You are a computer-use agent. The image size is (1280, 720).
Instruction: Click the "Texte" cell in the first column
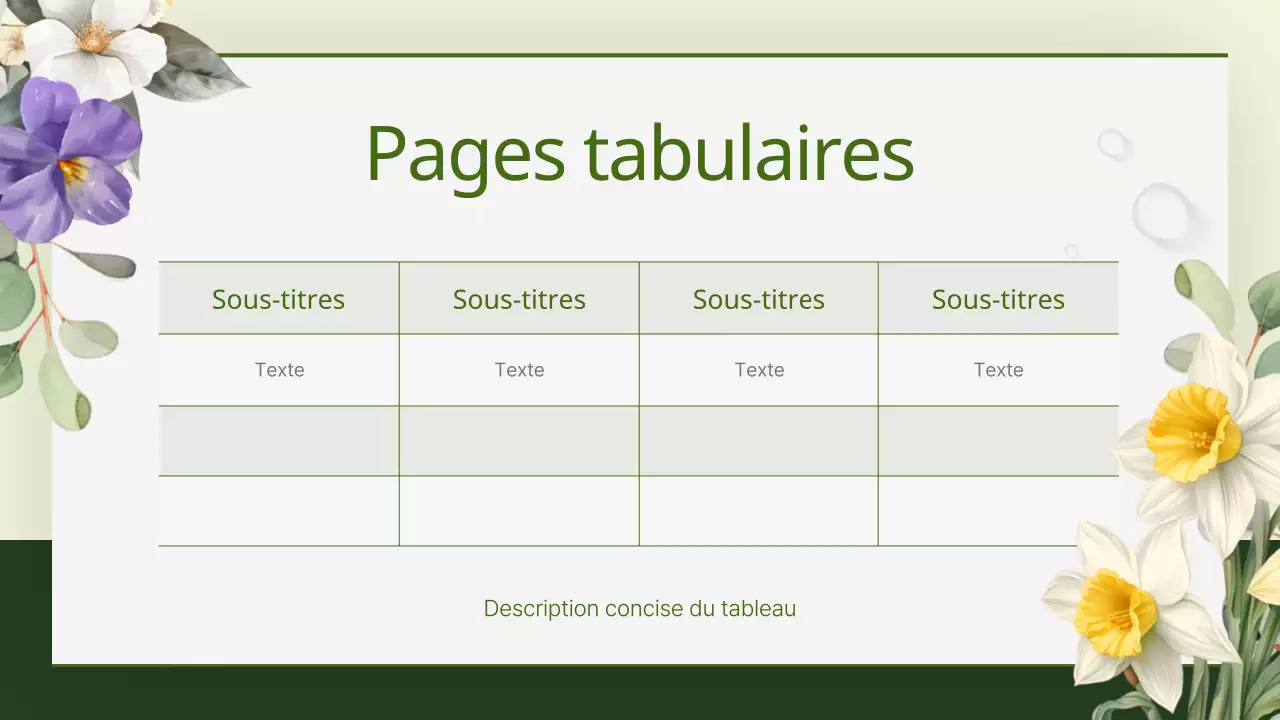[x=279, y=369]
